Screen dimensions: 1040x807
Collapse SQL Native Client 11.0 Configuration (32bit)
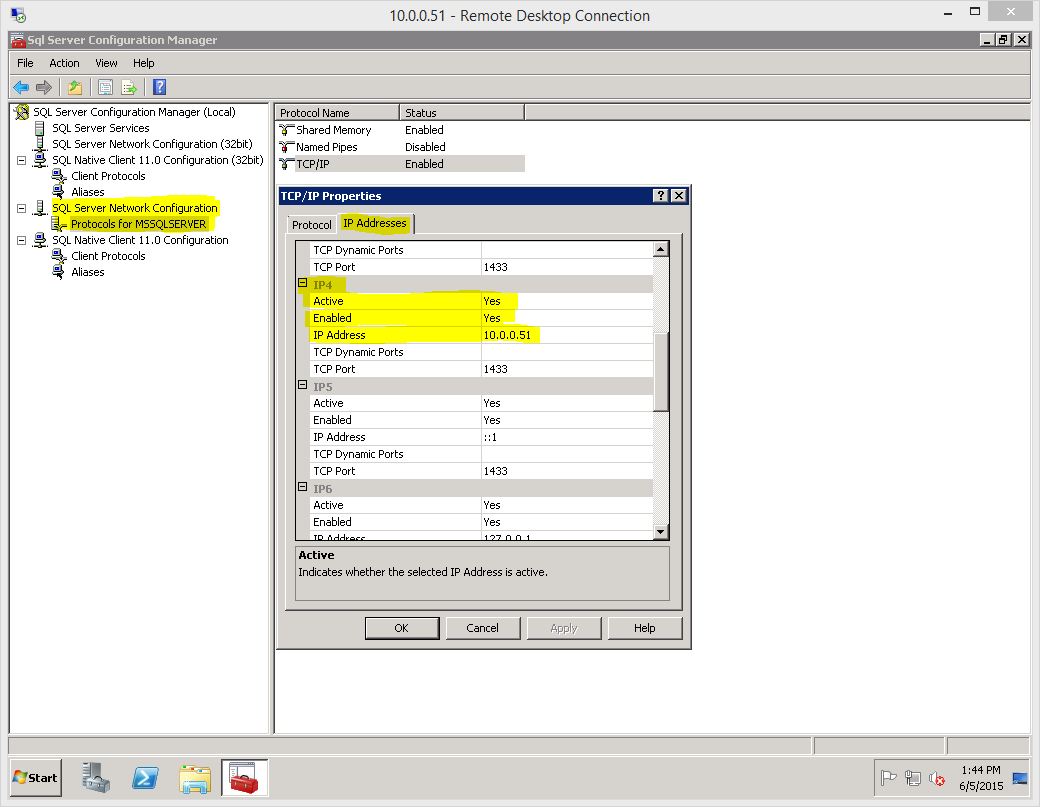(x=21, y=160)
